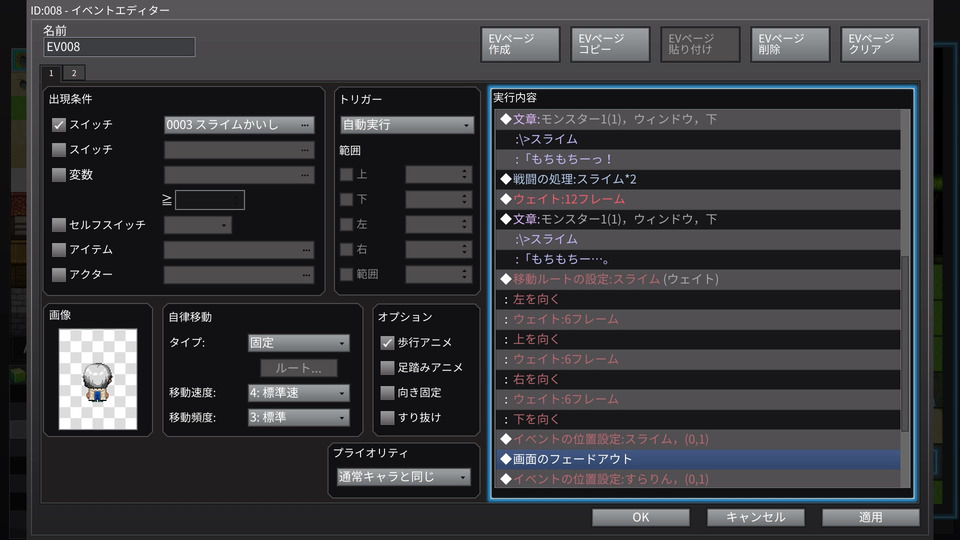Viewport: 960px width, 540px height.
Task: Switch to event page tab 1
Action: (x=51, y=73)
